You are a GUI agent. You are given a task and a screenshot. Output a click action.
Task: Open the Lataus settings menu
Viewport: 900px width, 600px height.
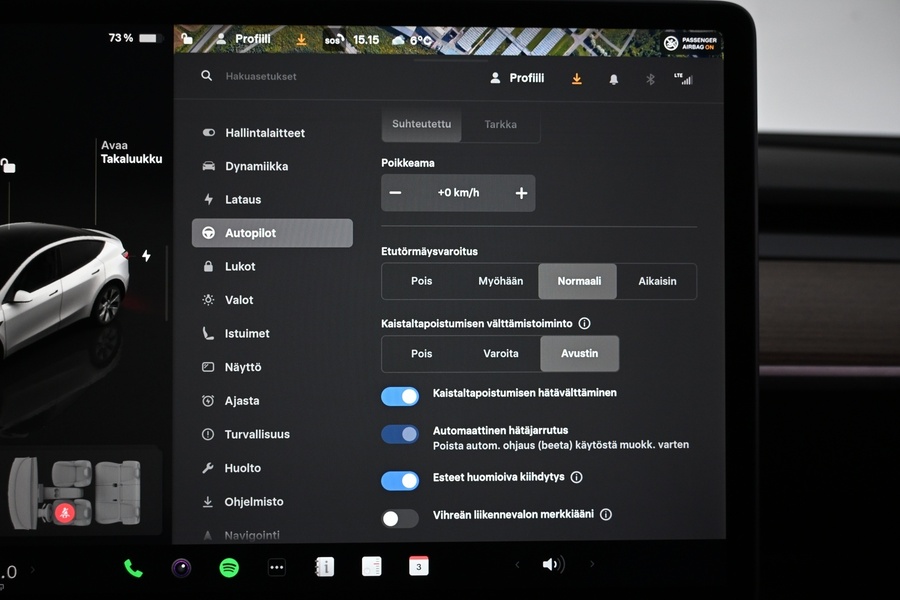(x=243, y=200)
